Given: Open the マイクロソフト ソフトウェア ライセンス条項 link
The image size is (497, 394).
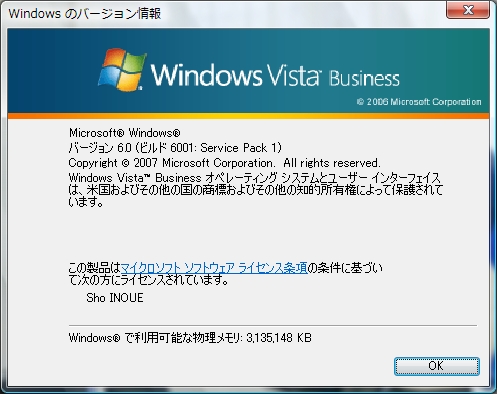Looking at the screenshot, I should pyautogui.click(x=214, y=268).
